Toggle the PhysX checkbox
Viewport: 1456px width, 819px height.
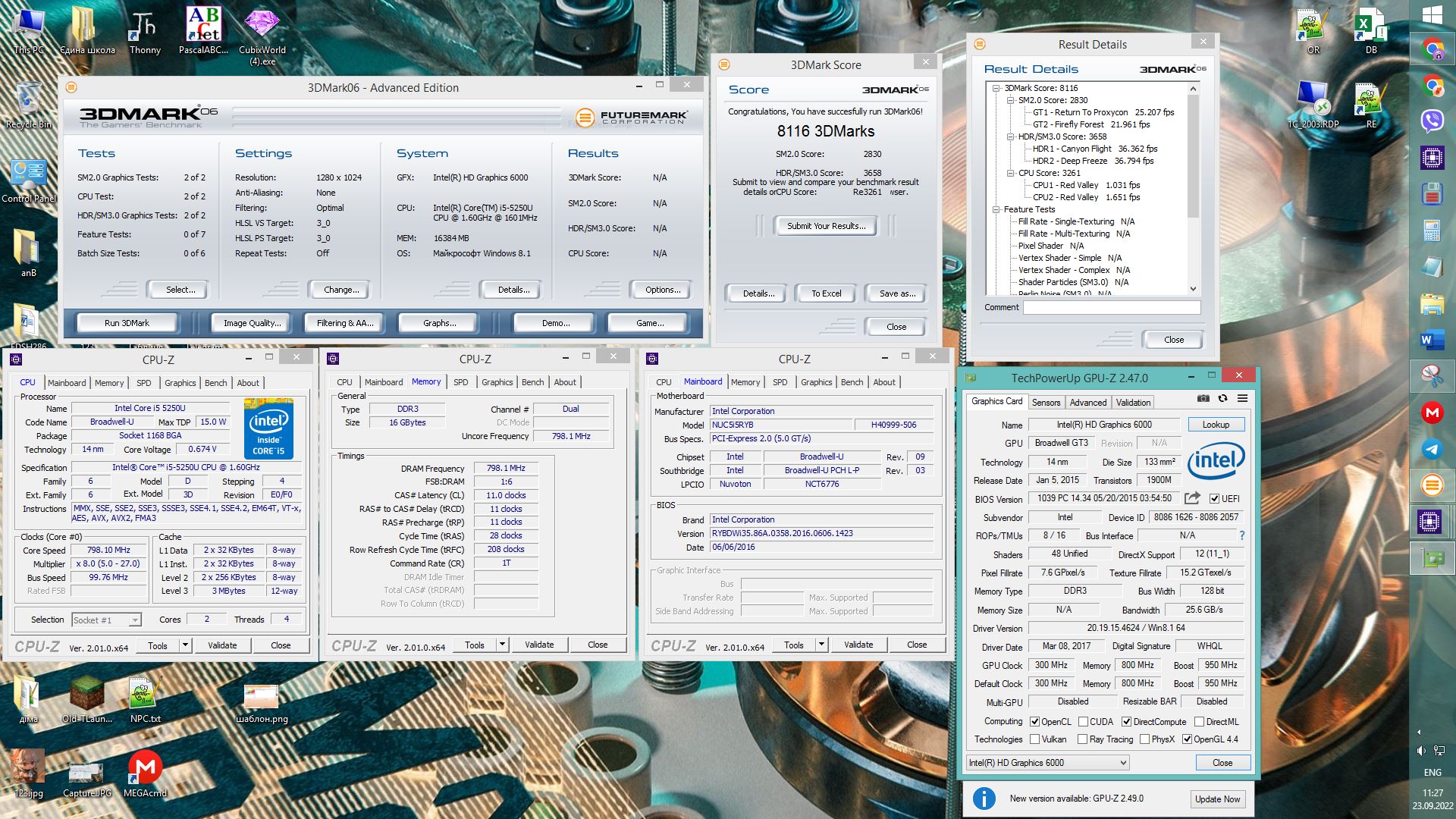(1144, 739)
